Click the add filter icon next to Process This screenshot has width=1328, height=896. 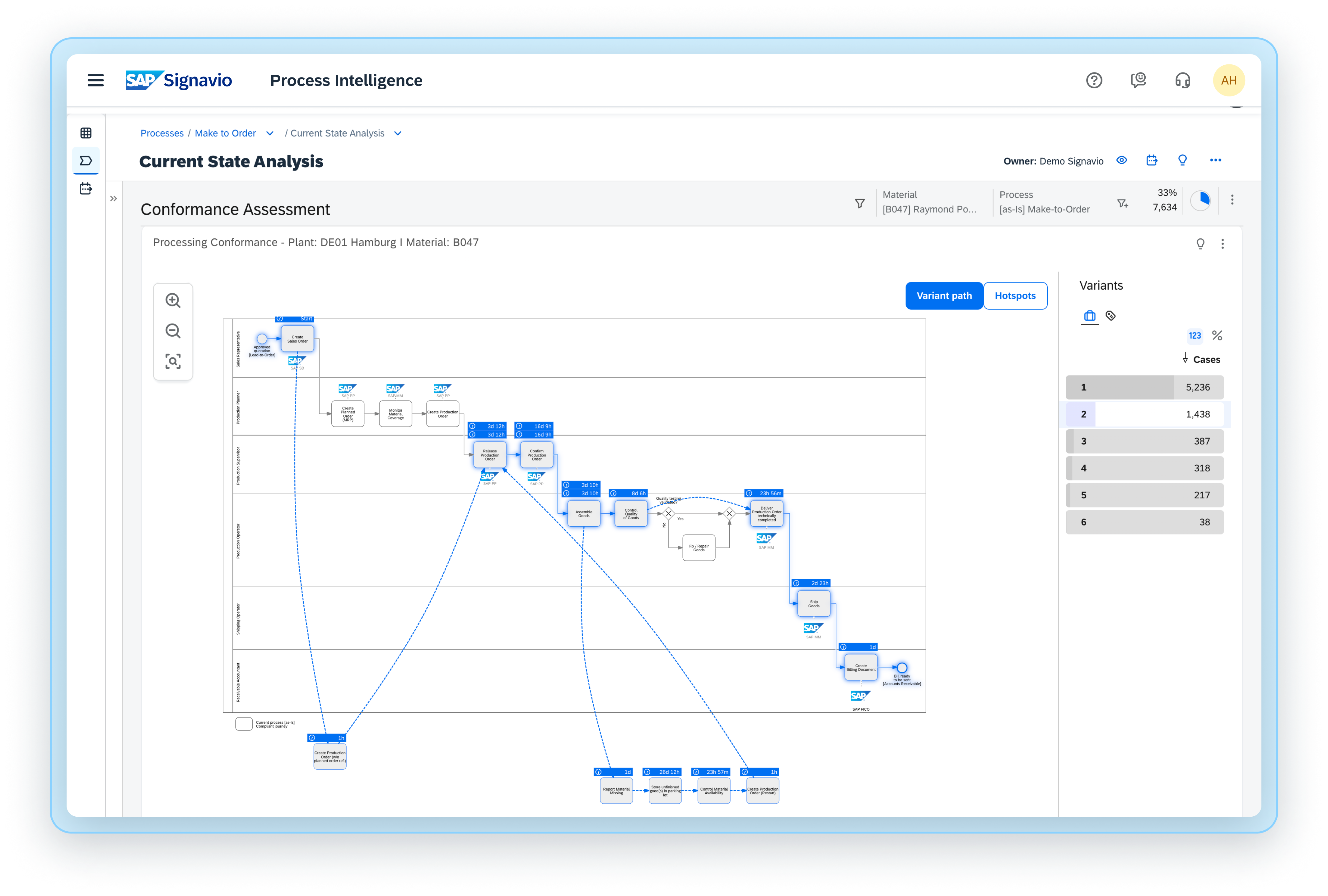pos(1122,203)
